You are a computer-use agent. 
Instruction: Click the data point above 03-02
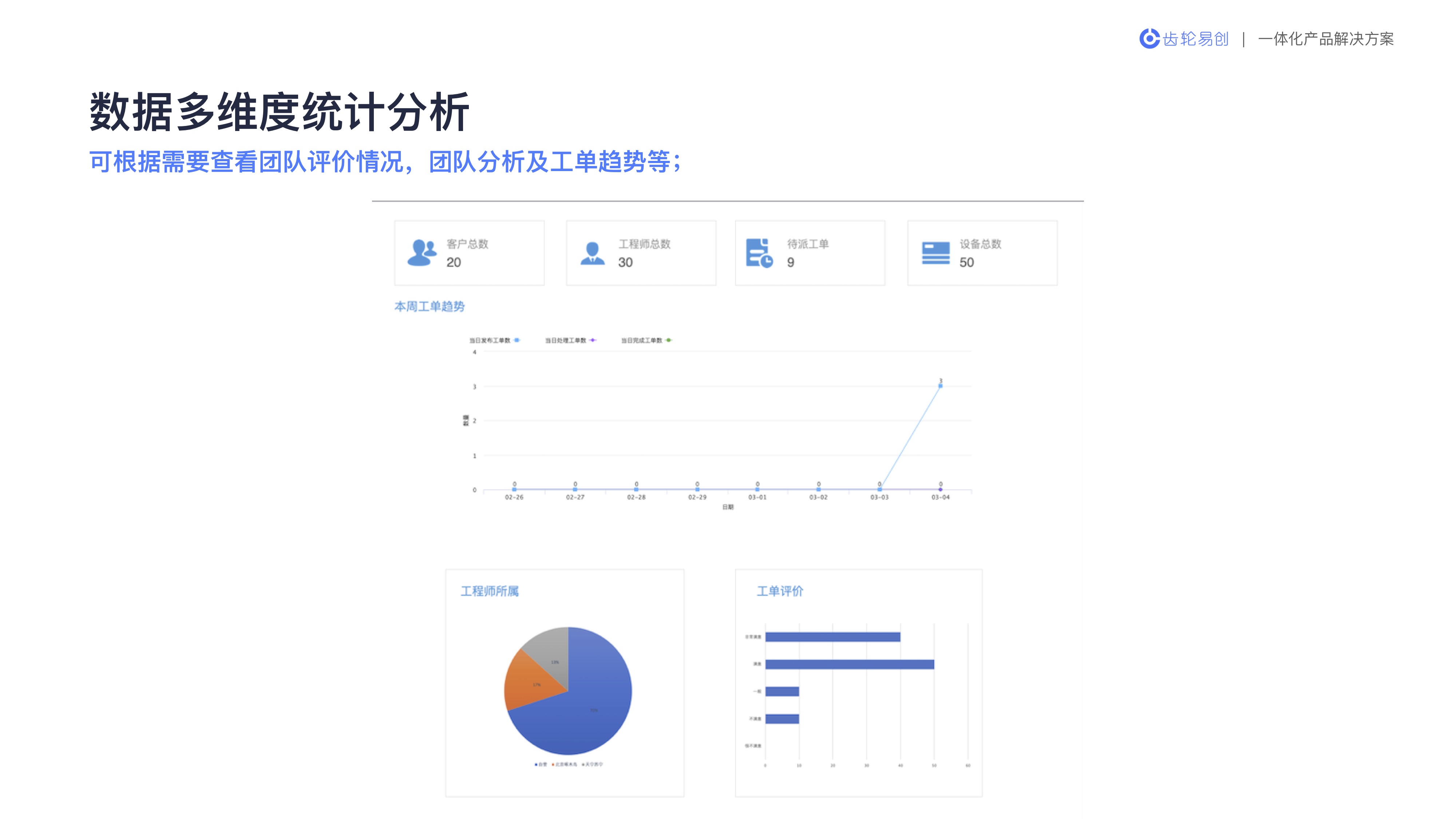click(x=818, y=490)
